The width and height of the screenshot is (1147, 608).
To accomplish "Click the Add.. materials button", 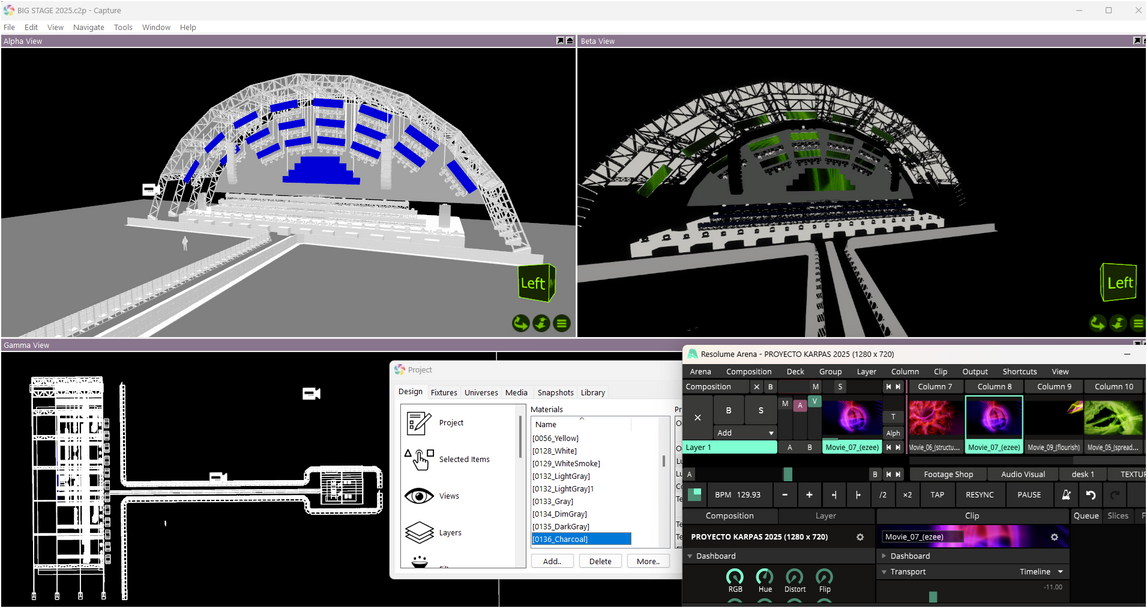I will 552,561.
